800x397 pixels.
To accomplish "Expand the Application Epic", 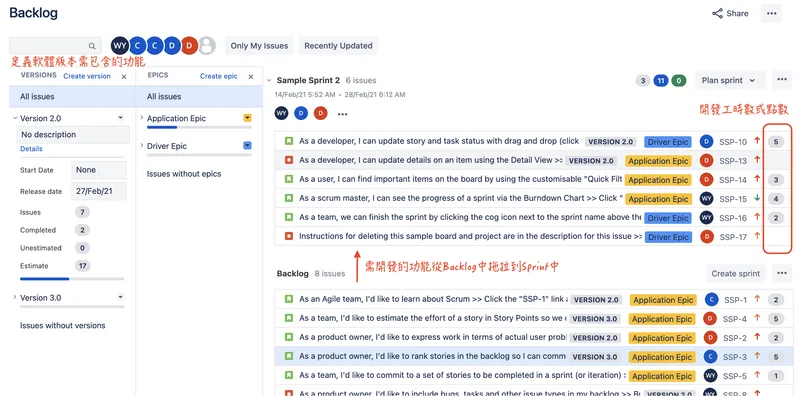I will [142, 118].
